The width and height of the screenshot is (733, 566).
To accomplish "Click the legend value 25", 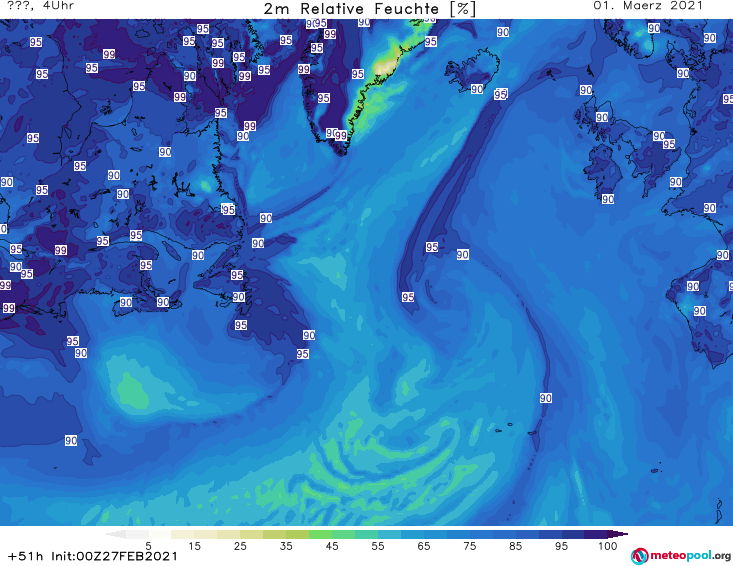I will [x=240, y=546].
